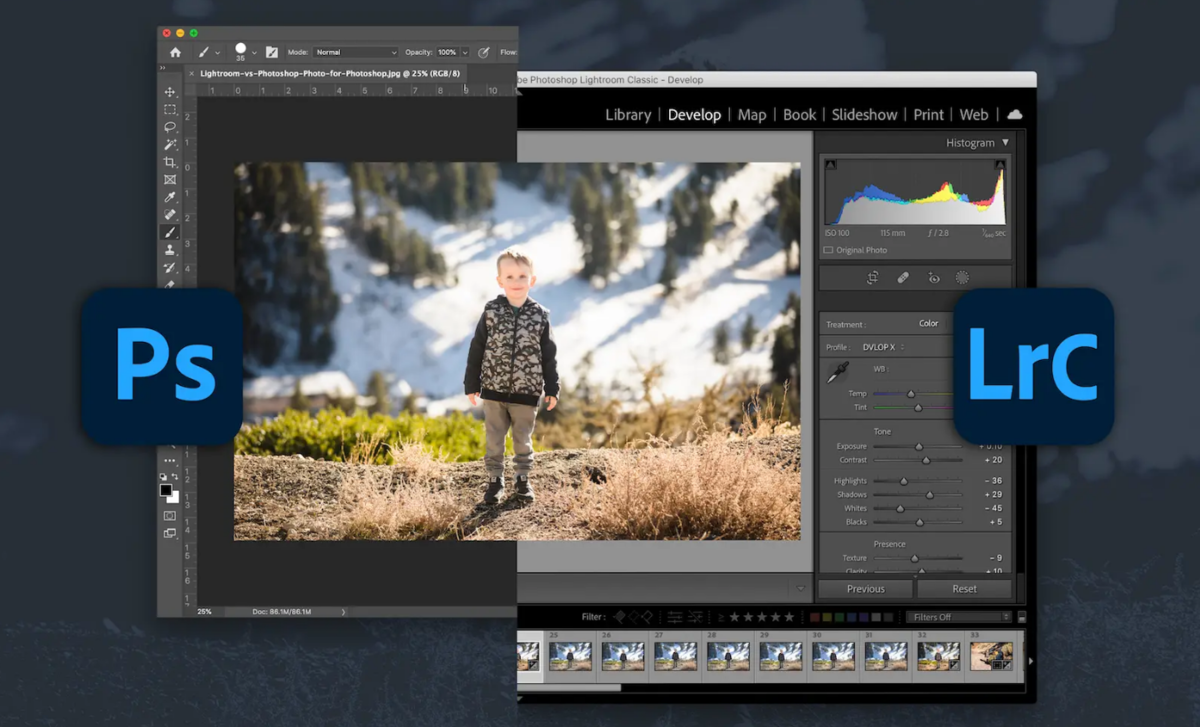The image size is (1200, 727).
Task: Open the edit toolbar three-dots icon
Action: point(170,461)
